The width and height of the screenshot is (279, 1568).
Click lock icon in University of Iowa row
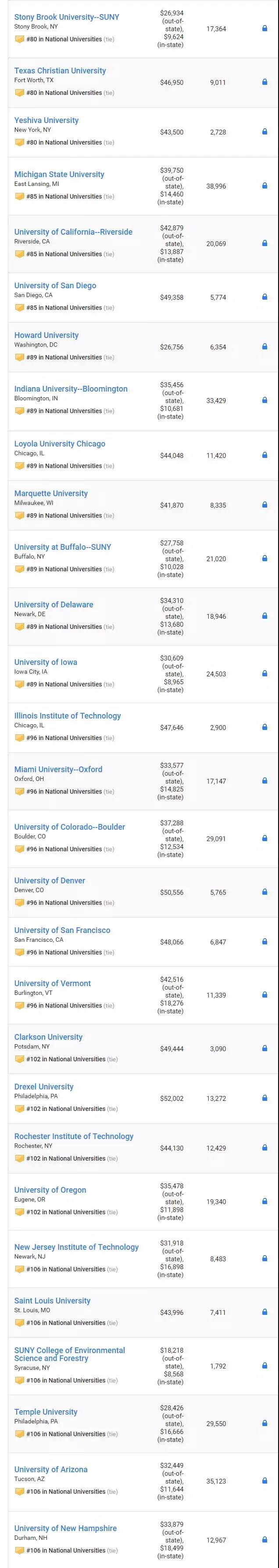265,674
